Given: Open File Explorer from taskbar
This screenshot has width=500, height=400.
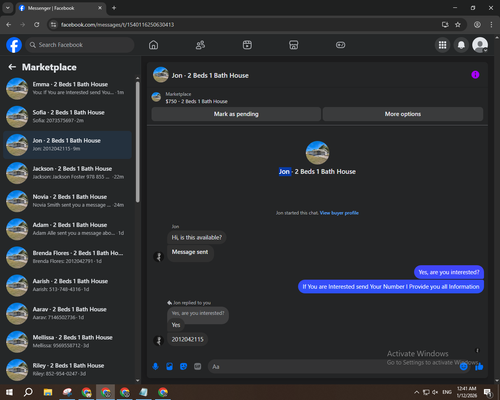Looking at the screenshot, I should (48, 392).
